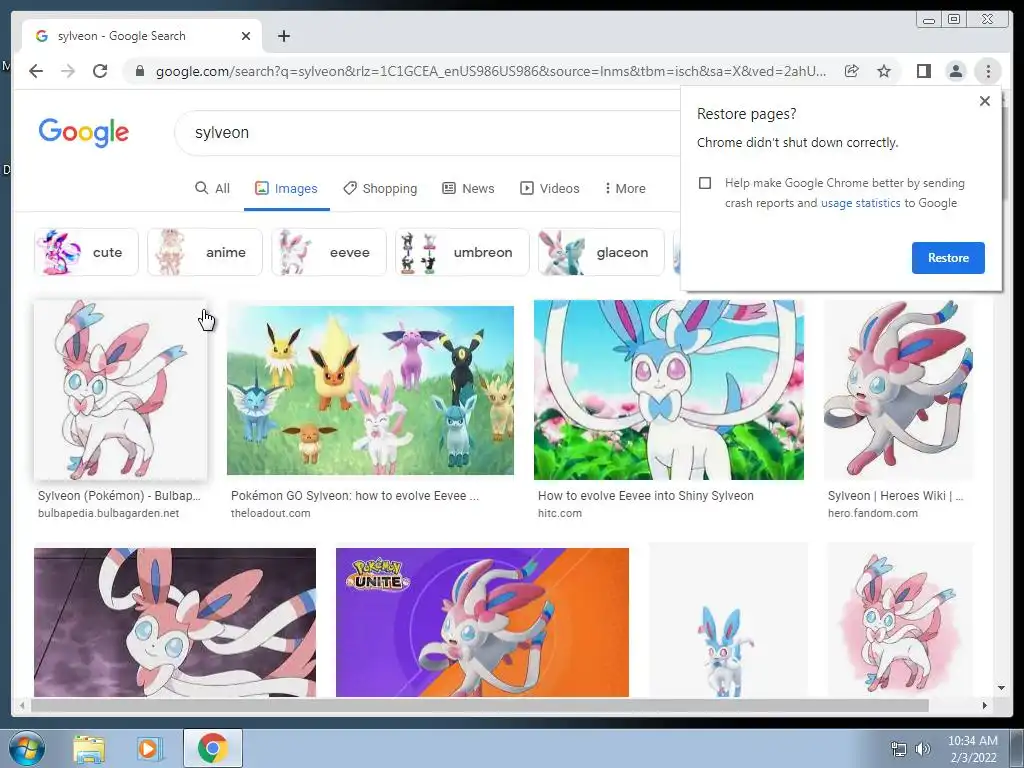
Task: Switch to the All results tab
Action: [212, 188]
